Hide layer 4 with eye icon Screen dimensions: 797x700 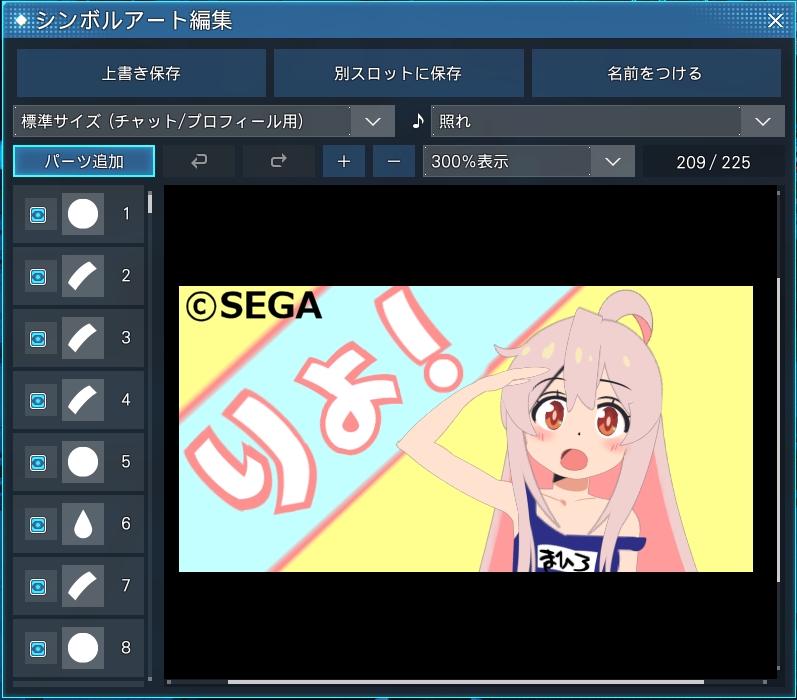pyautogui.click(x=38, y=401)
